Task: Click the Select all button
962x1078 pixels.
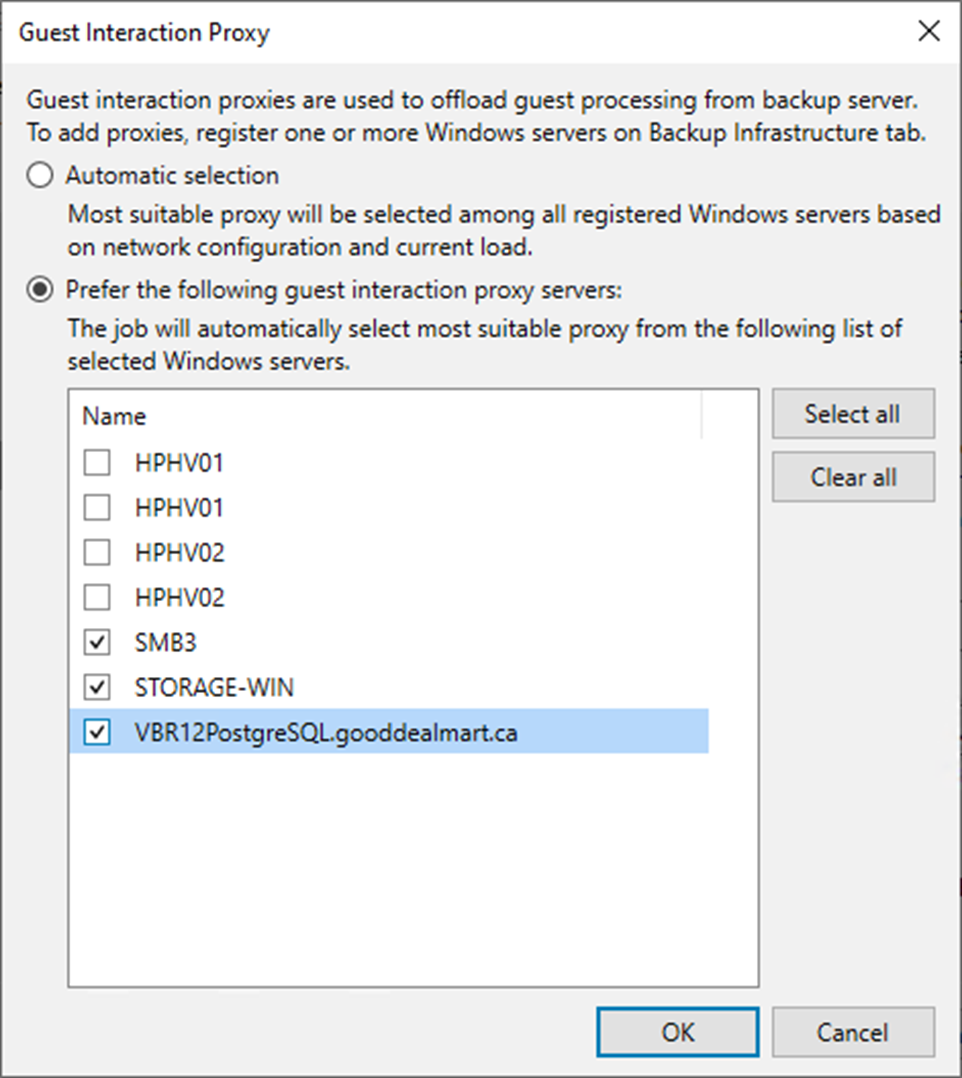Action: click(852, 414)
